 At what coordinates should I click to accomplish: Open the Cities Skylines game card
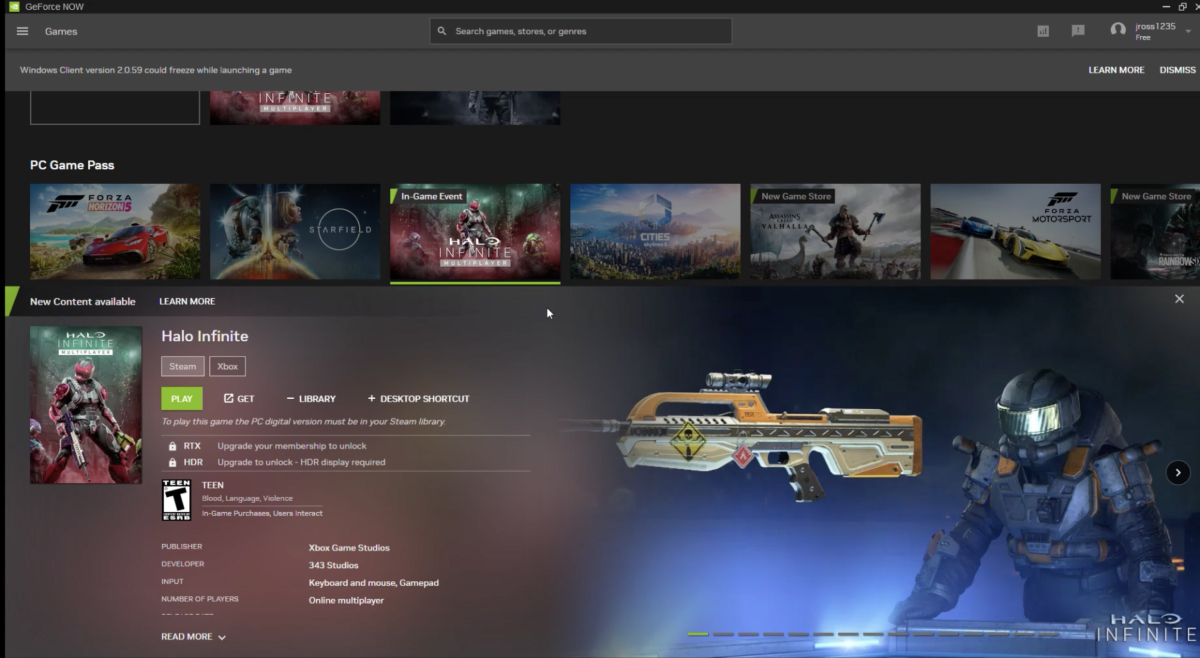pos(655,231)
